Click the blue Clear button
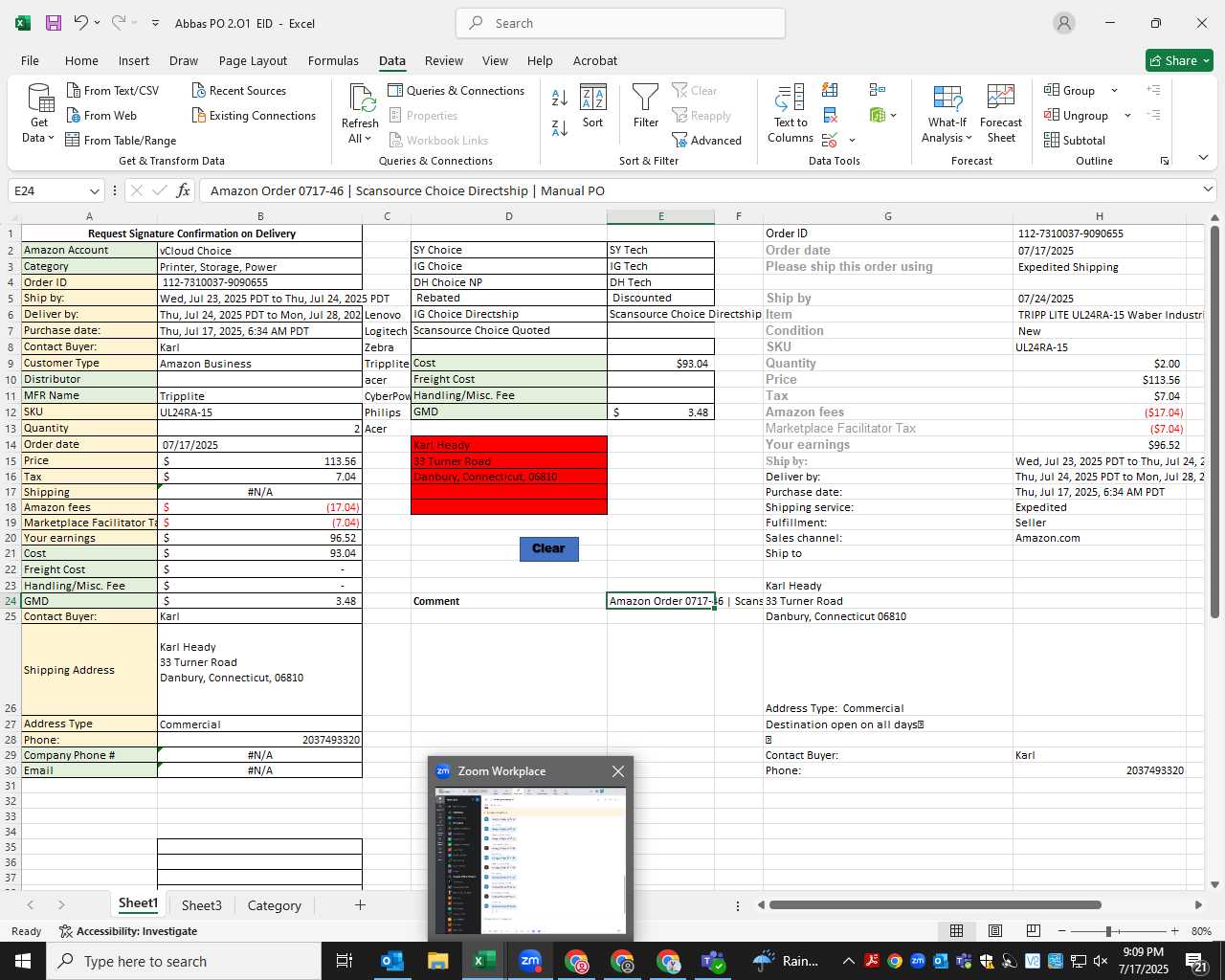 (x=548, y=548)
